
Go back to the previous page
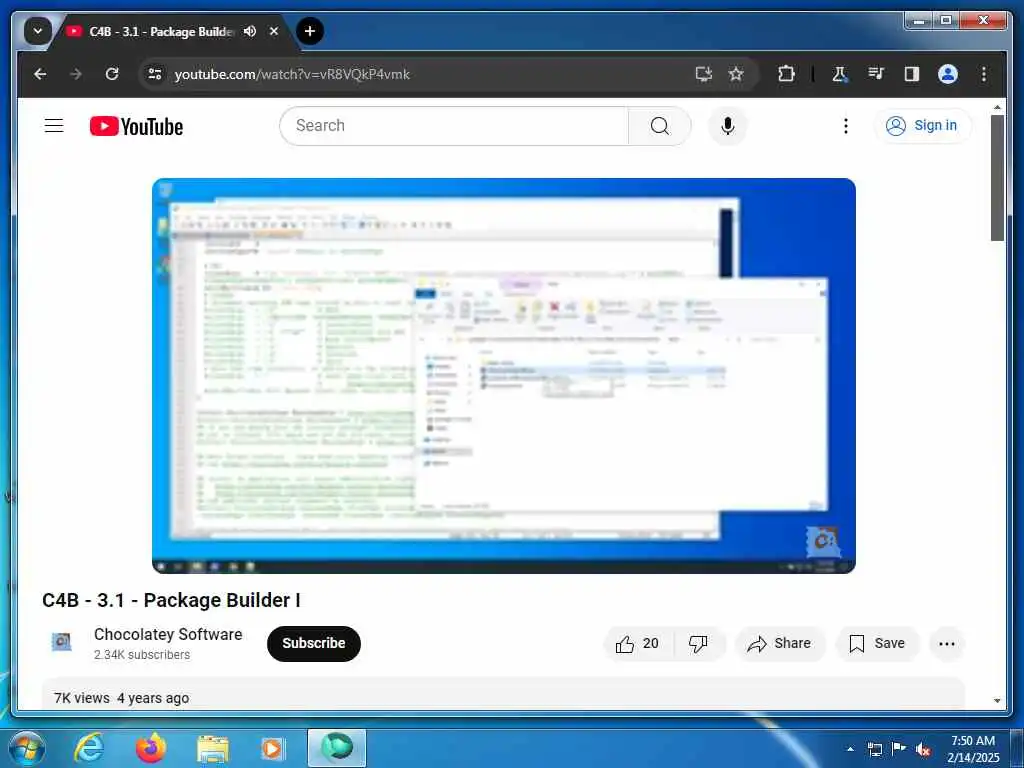[x=40, y=74]
